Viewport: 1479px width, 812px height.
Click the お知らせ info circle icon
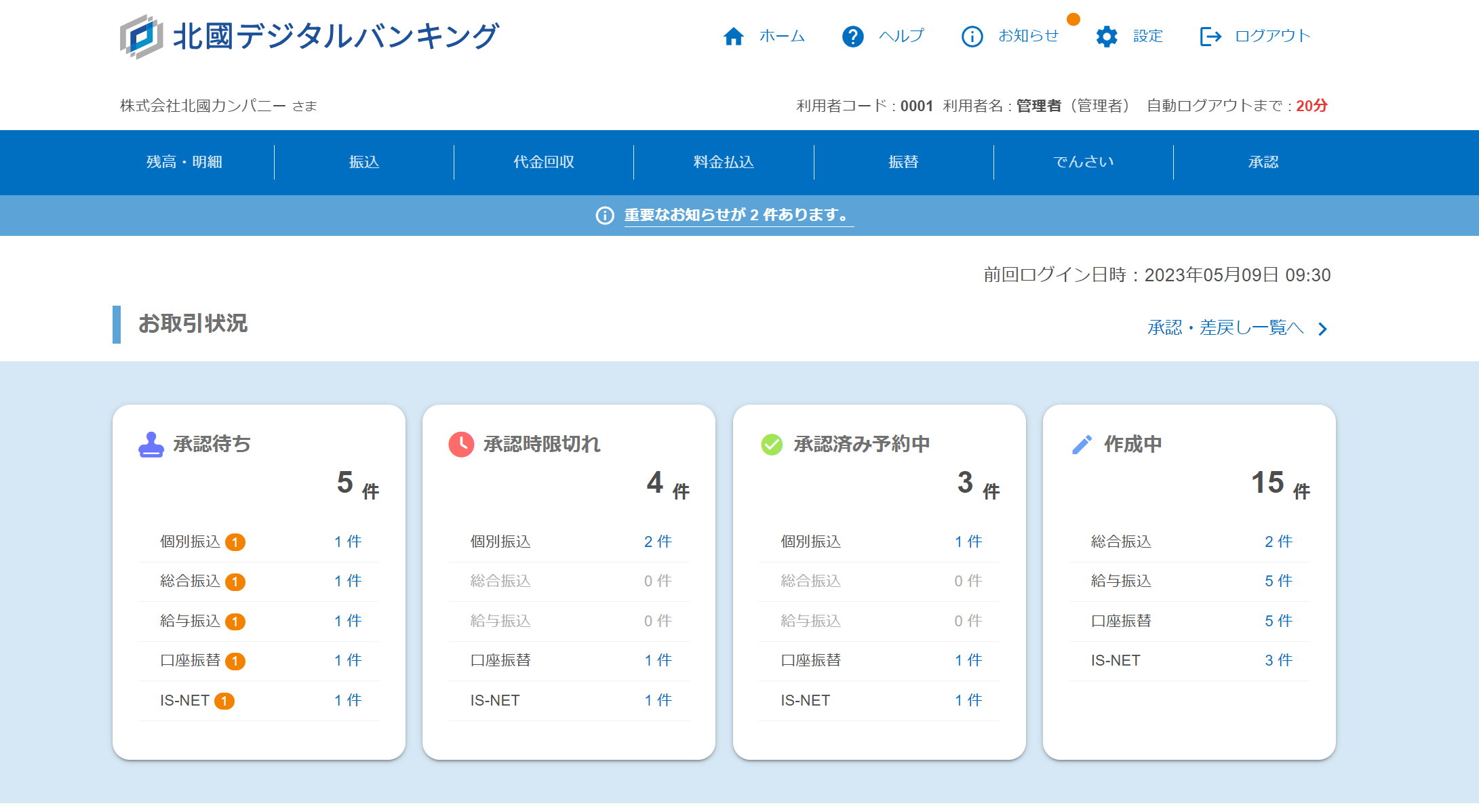tap(972, 37)
